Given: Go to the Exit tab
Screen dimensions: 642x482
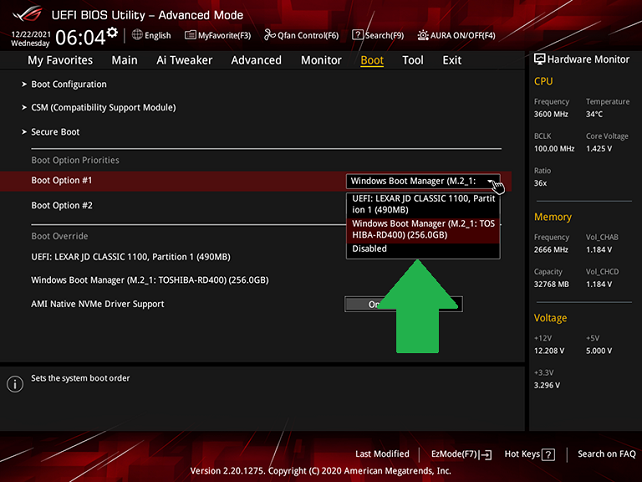Looking at the screenshot, I should (452, 60).
